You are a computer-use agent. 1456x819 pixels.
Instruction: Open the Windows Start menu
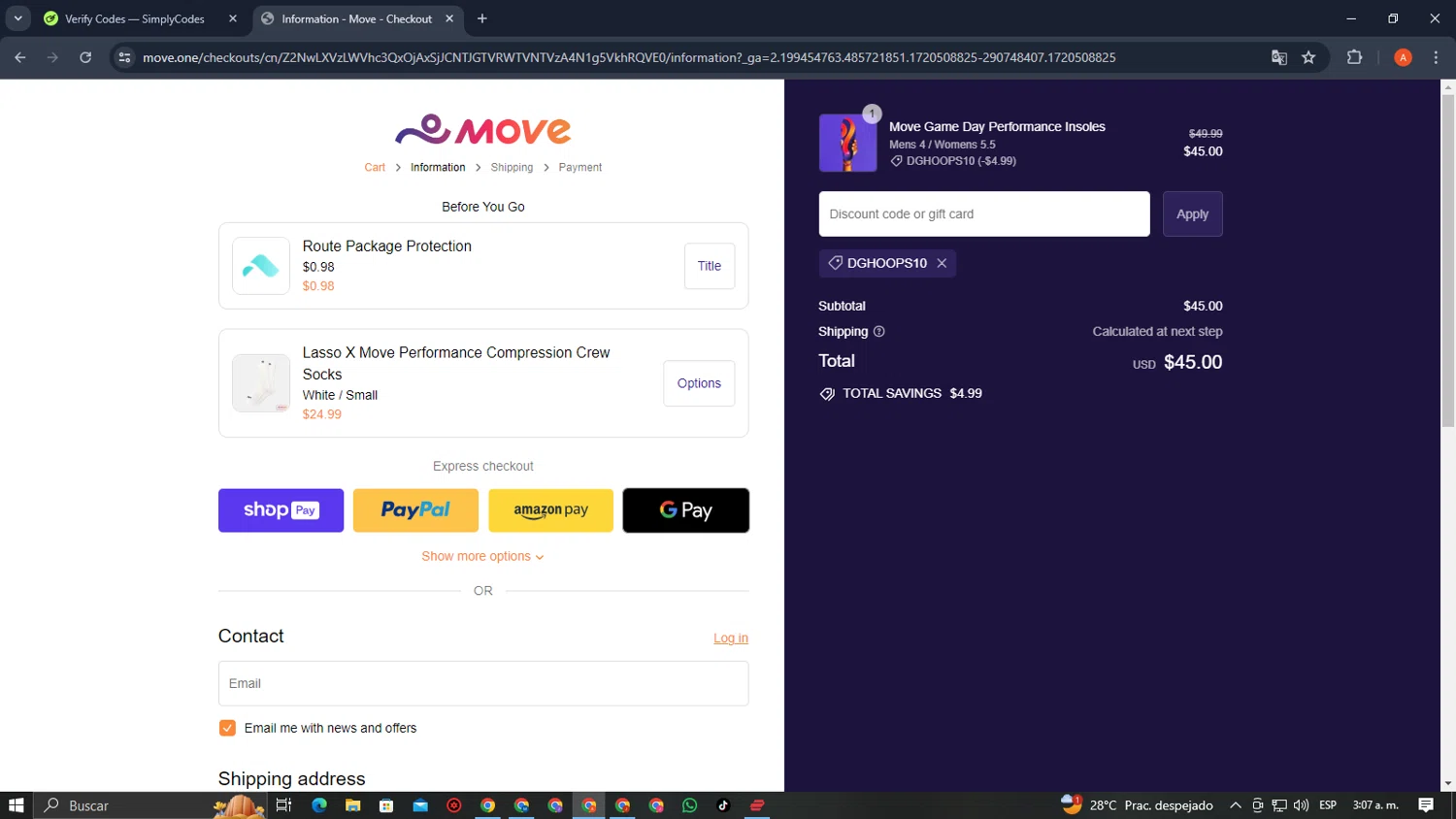17,805
